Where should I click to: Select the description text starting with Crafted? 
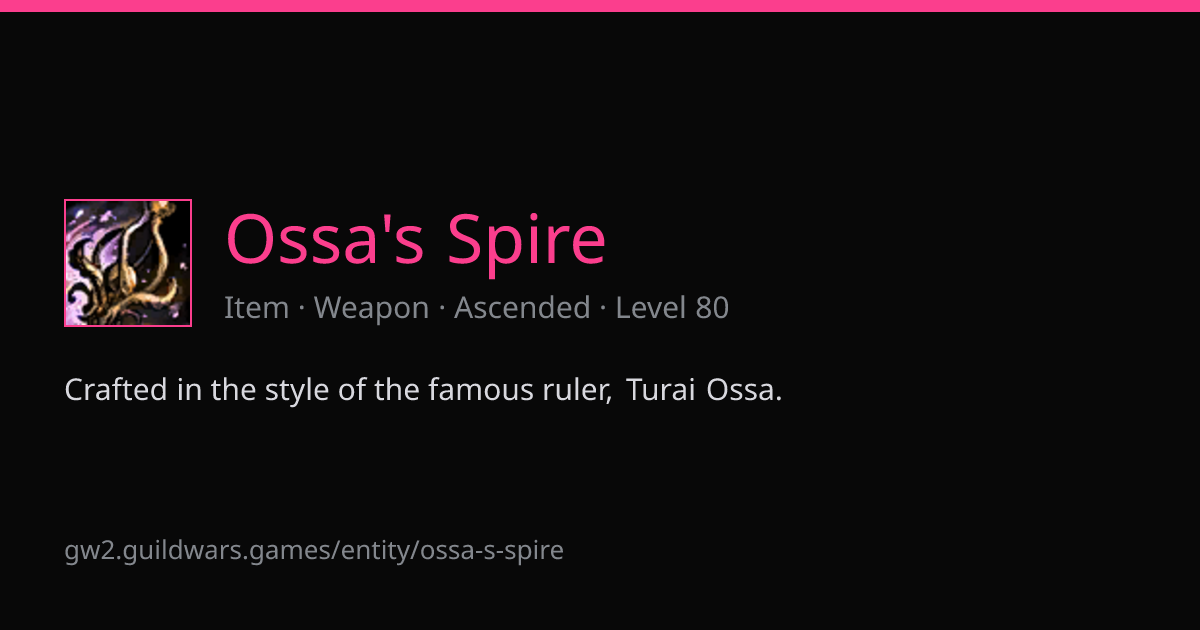tap(423, 390)
